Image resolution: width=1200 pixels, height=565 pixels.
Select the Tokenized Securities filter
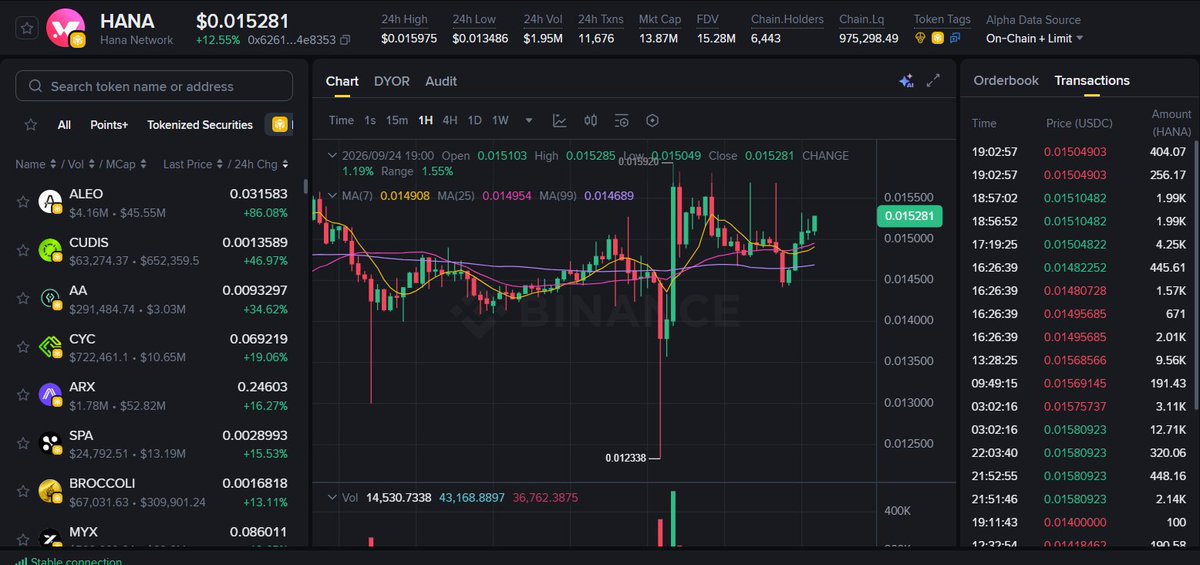coord(200,125)
